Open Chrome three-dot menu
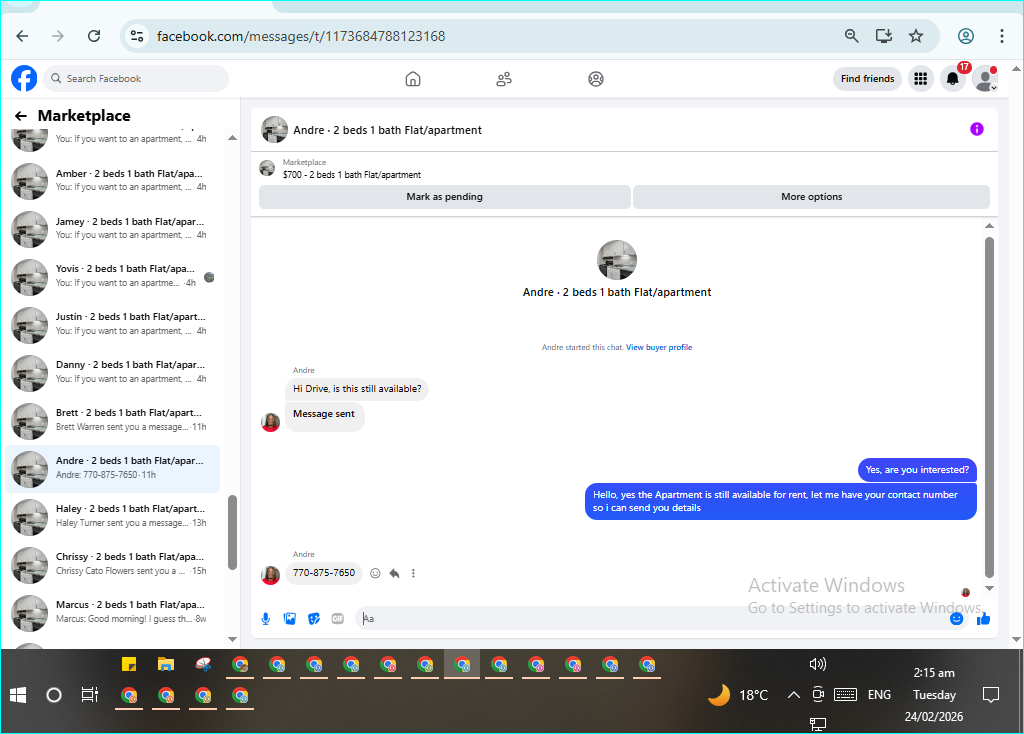Viewport: 1024px width, 734px height. click(1002, 36)
